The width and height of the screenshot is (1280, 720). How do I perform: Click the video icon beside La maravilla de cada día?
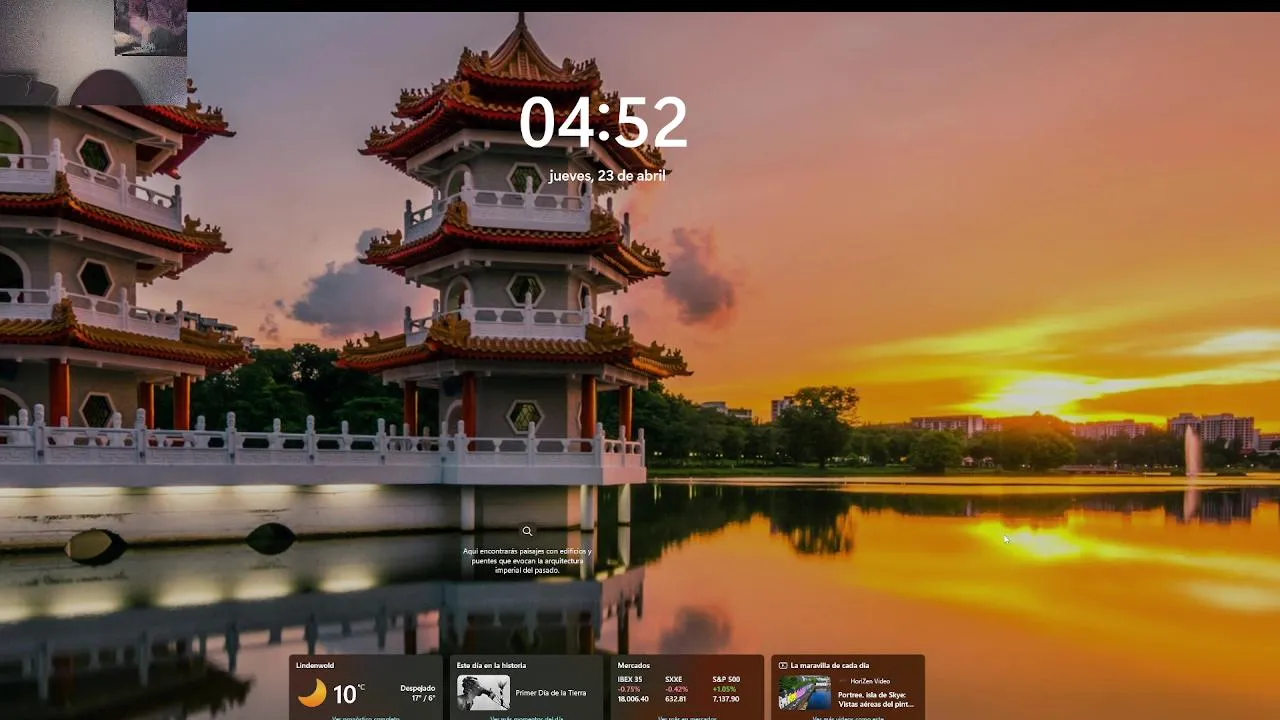point(783,665)
